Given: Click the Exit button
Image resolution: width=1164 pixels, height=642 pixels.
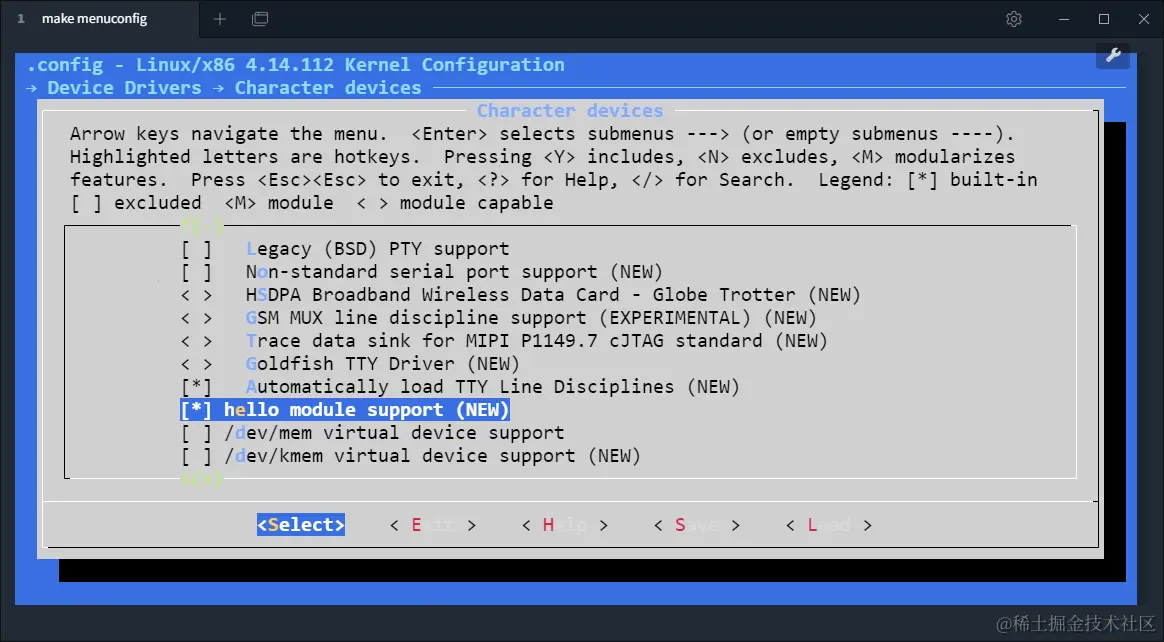Looking at the screenshot, I should (x=433, y=525).
